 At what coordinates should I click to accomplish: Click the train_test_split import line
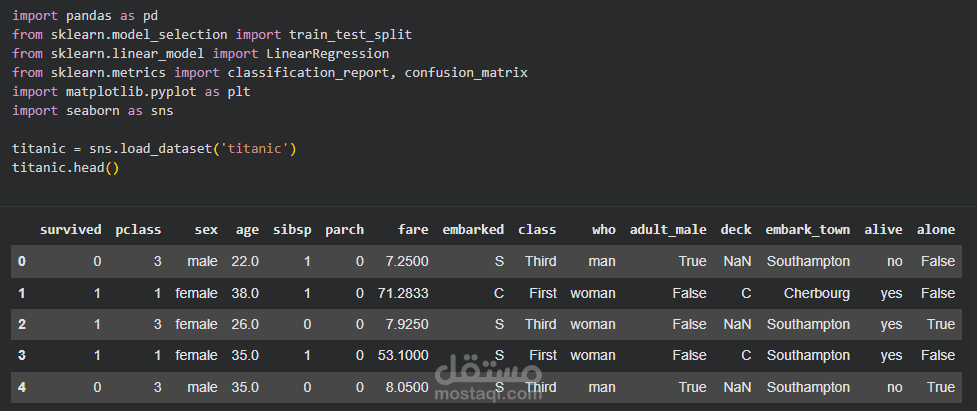click(212, 34)
